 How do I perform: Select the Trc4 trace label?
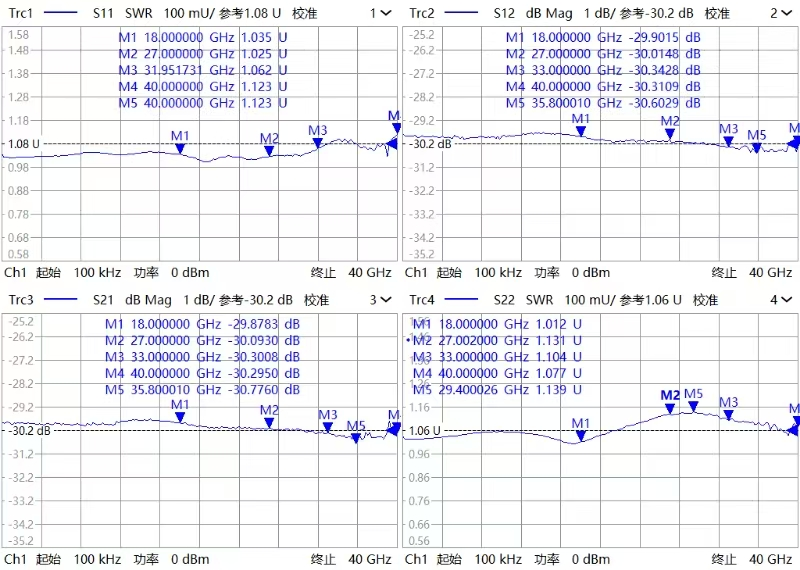(x=421, y=300)
